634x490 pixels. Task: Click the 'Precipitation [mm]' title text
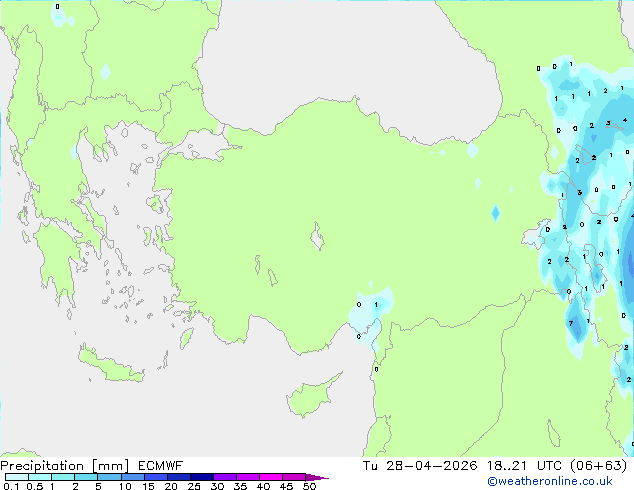click(64, 466)
